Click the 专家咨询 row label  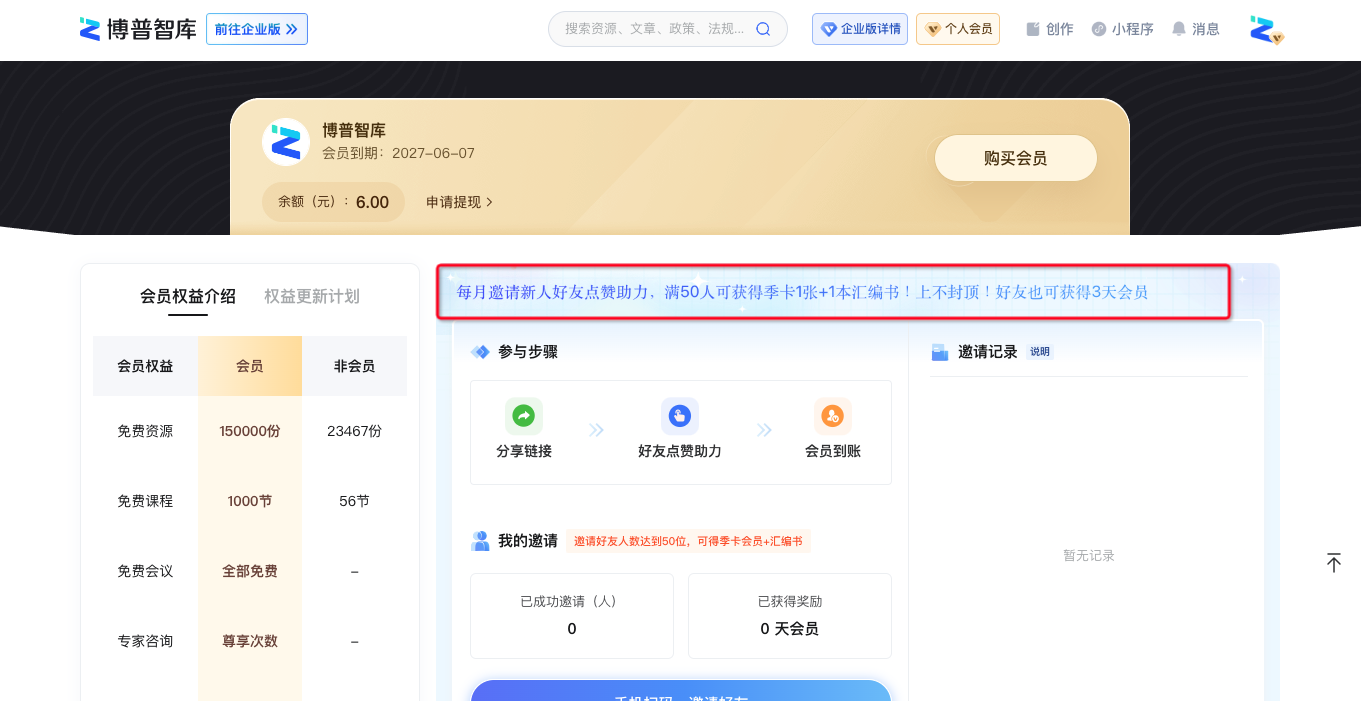coord(145,641)
